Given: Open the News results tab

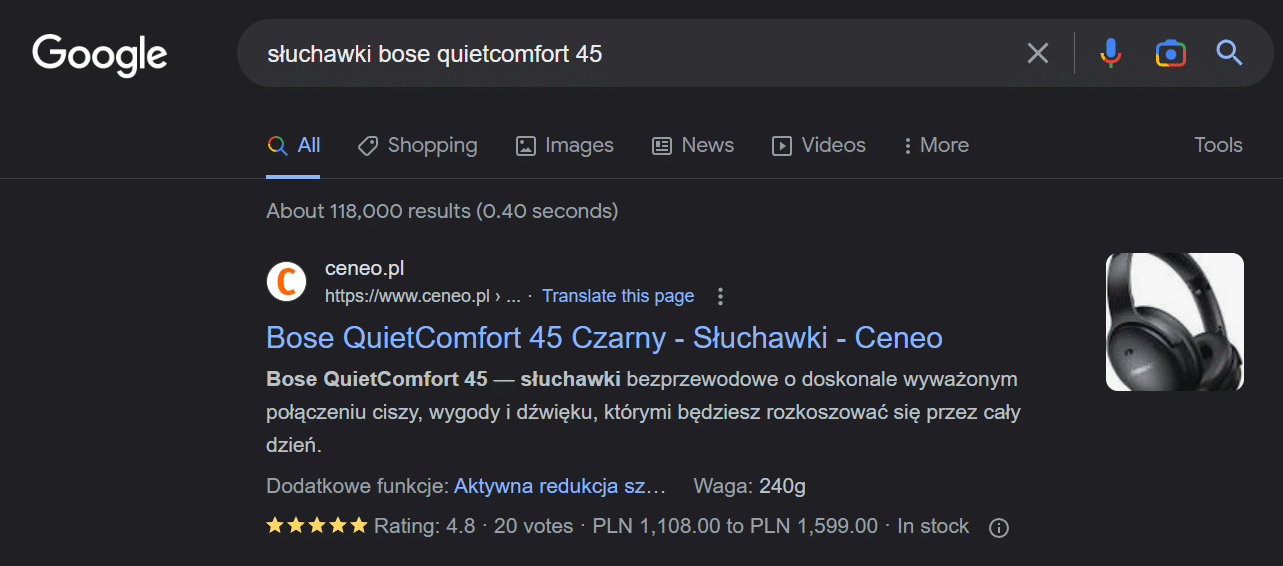Looking at the screenshot, I should pyautogui.click(x=692, y=145).
